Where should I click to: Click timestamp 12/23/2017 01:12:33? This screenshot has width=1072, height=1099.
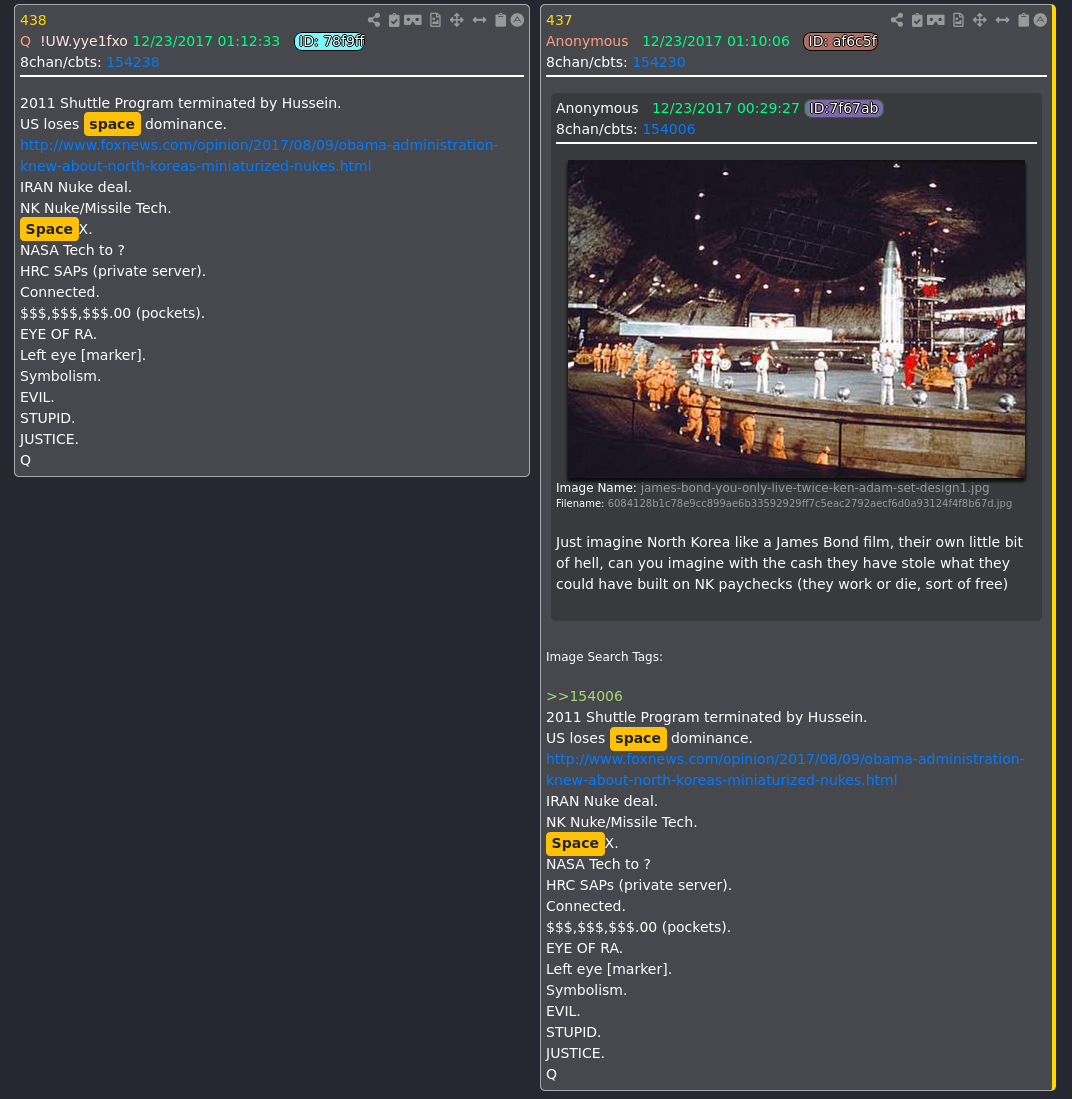point(206,41)
